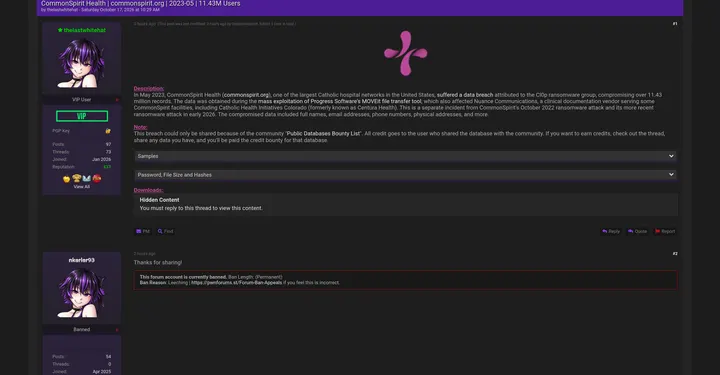Click chevron on the Password, File Size row
Viewport: 720px width, 375px height.
(671, 174)
